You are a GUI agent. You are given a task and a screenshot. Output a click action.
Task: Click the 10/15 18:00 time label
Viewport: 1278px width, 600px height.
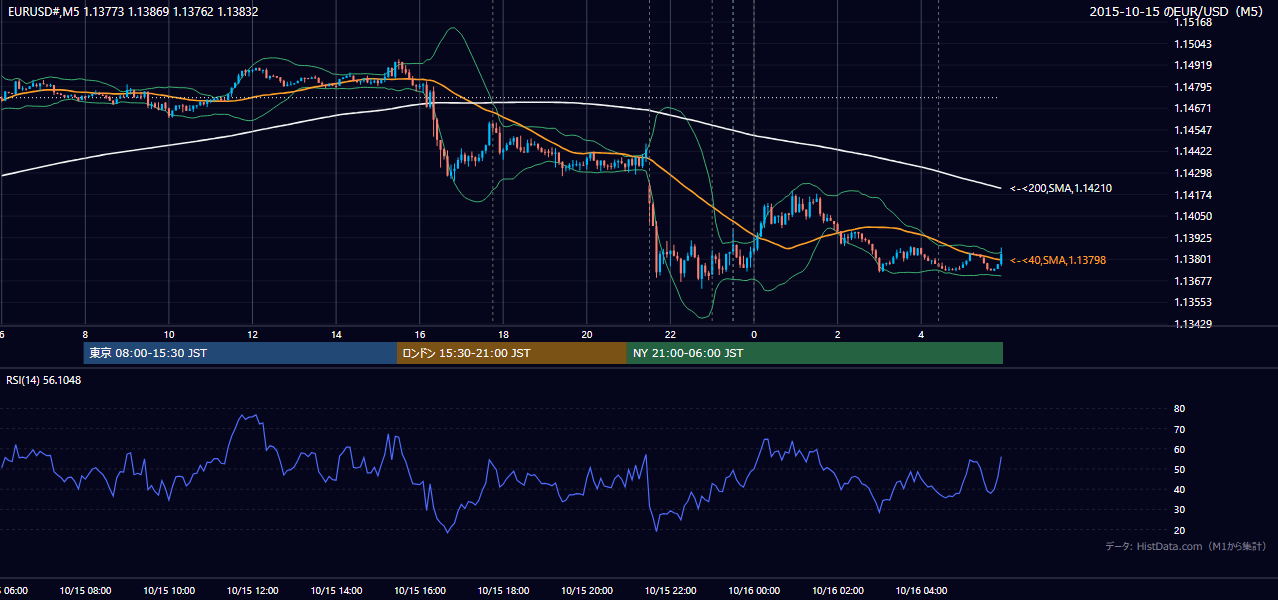click(503, 591)
